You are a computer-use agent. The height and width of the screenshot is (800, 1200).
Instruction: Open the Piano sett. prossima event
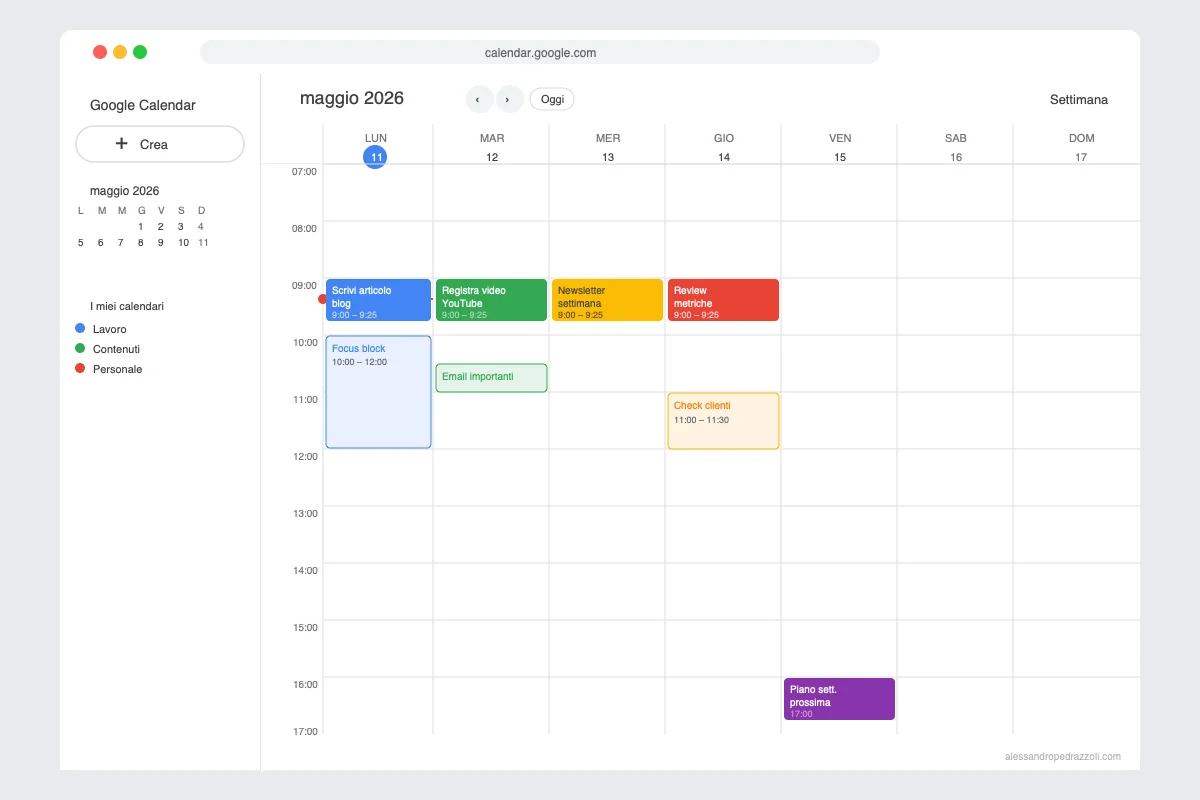[x=839, y=699]
